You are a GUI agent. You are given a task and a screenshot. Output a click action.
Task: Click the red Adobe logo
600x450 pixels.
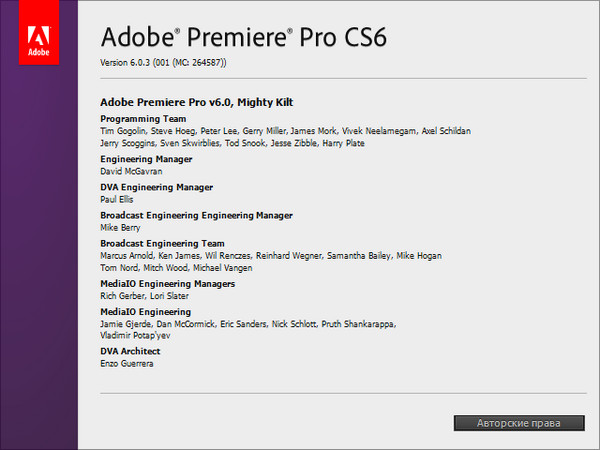pos(39,33)
